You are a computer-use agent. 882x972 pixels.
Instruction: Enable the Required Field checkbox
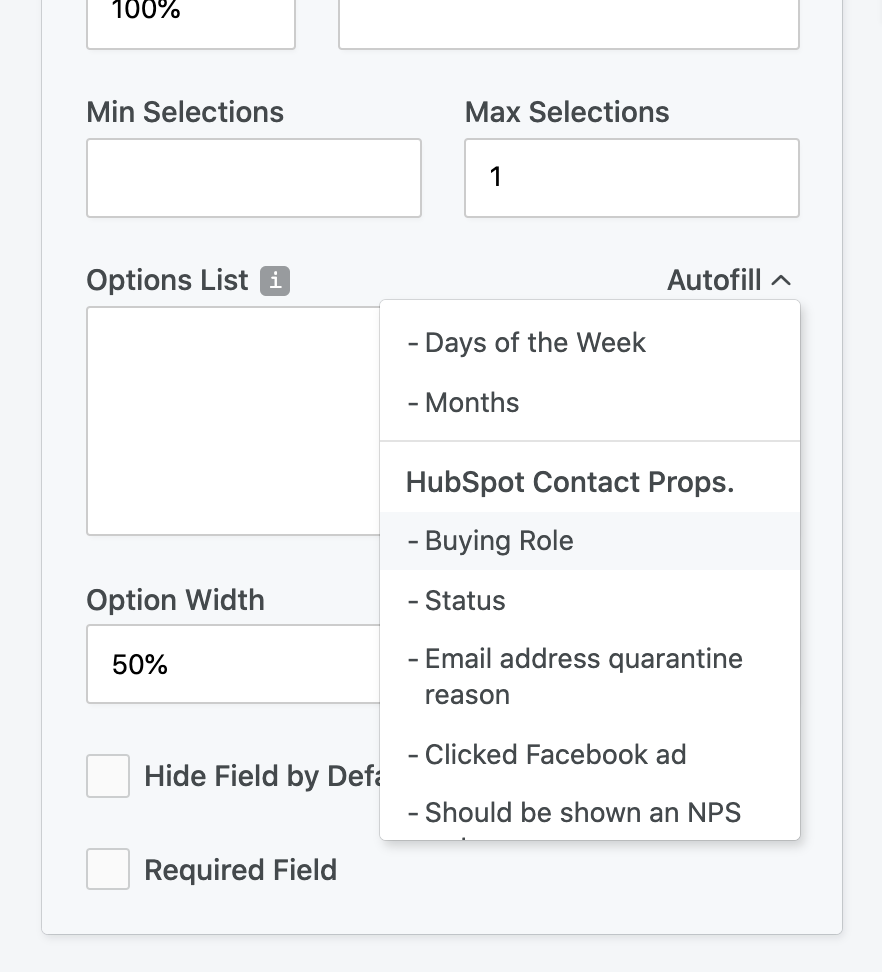coord(108,869)
